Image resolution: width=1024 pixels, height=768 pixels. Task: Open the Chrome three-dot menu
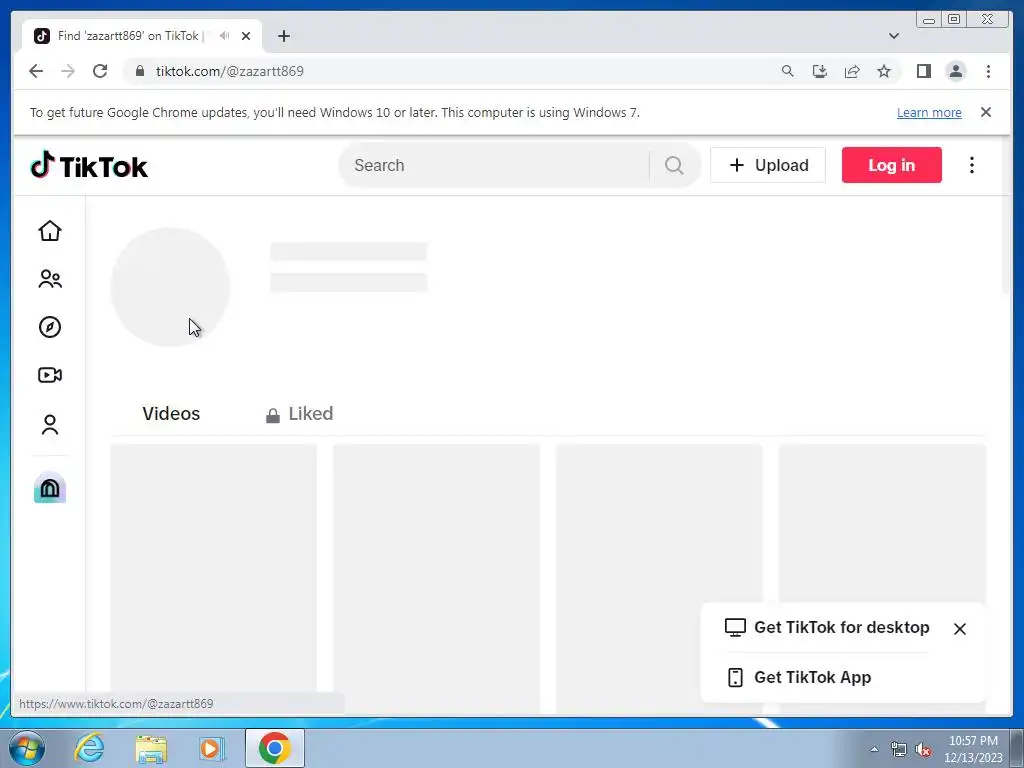pos(988,71)
